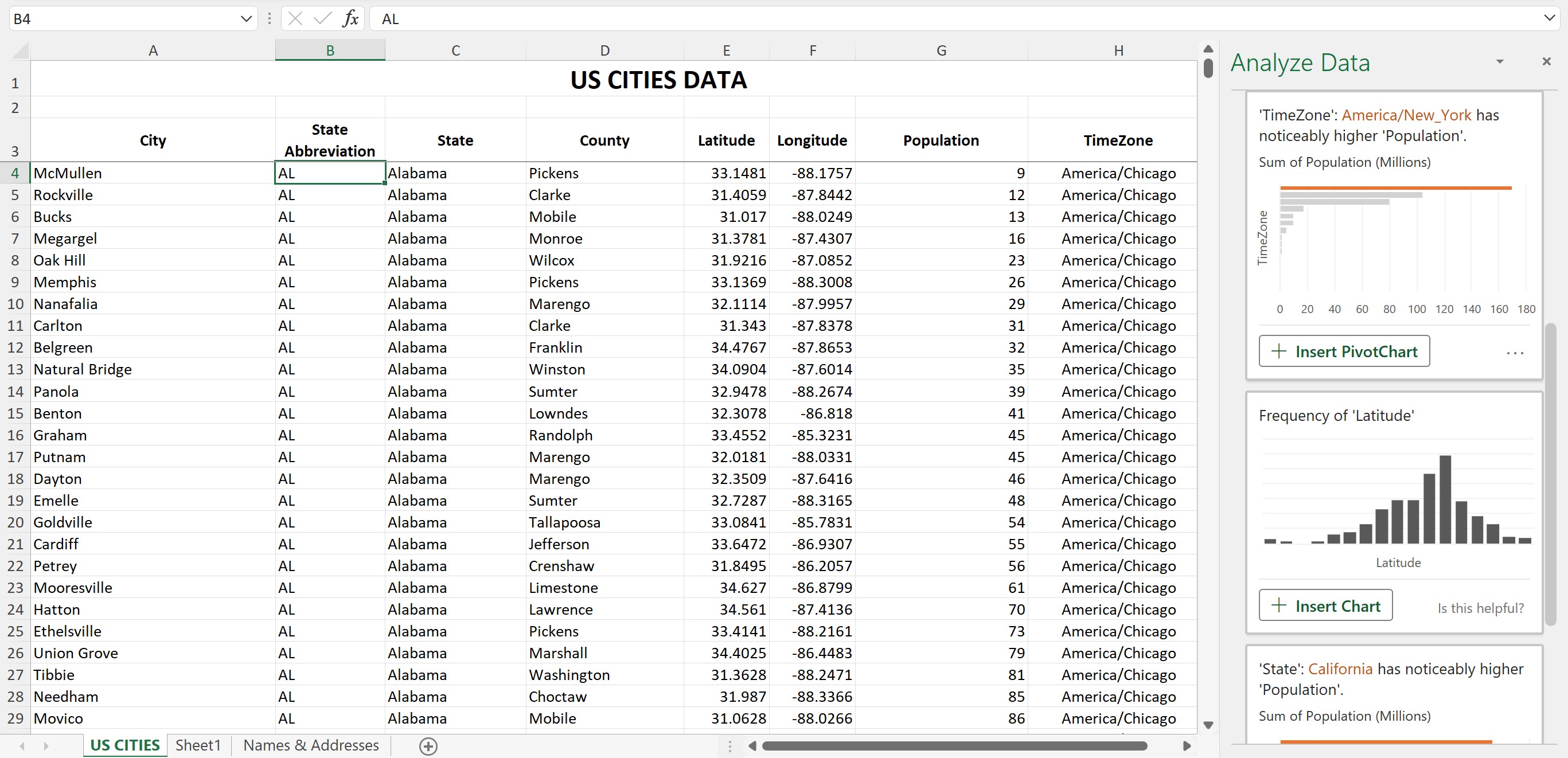This screenshot has width=1568, height=758.
Task: Select the US CITIES sheet tab
Action: tap(124, 745)
